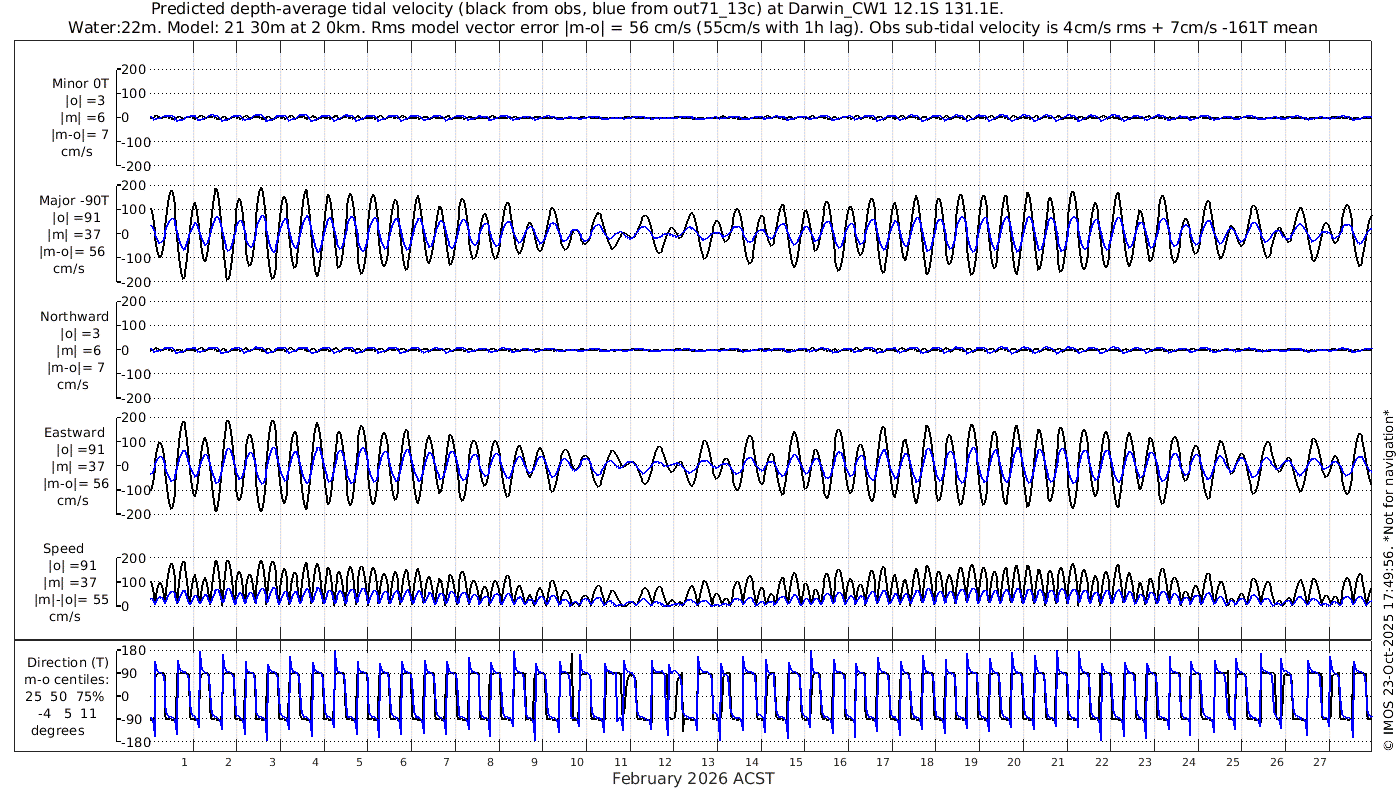
Task: Select day 7 on the date axis
Action: 446,762
